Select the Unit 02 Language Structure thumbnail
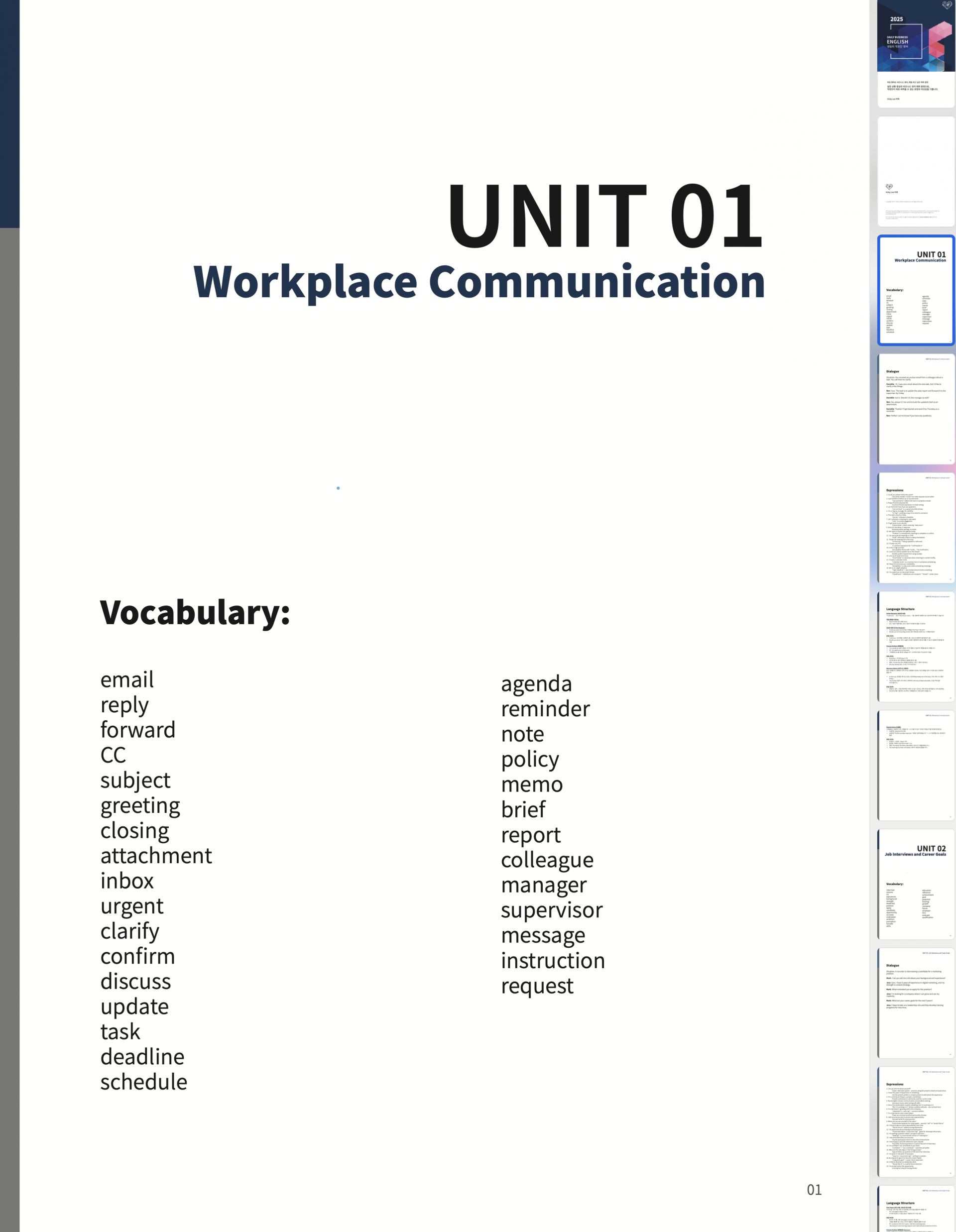Viewport: 956px width, 1232px height. click(x=915, y=1210)
